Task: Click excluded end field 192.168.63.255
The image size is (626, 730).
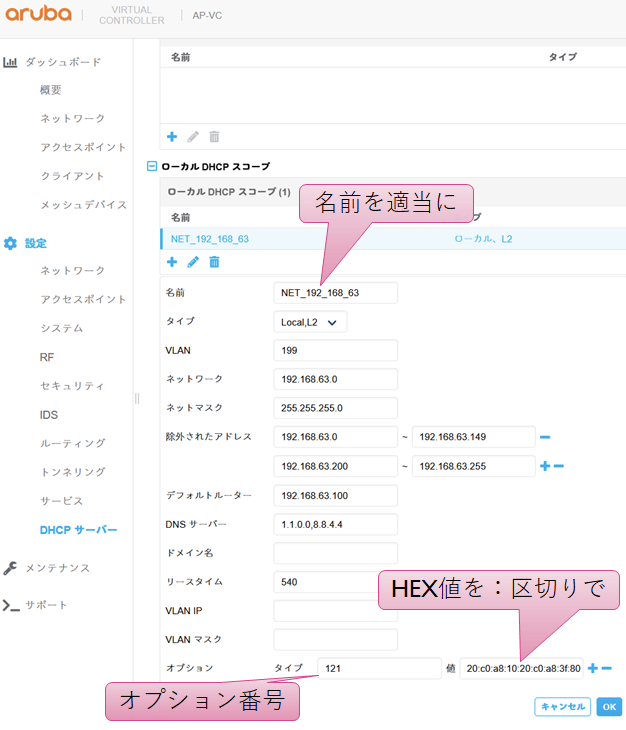Action: tap(474, 466)
